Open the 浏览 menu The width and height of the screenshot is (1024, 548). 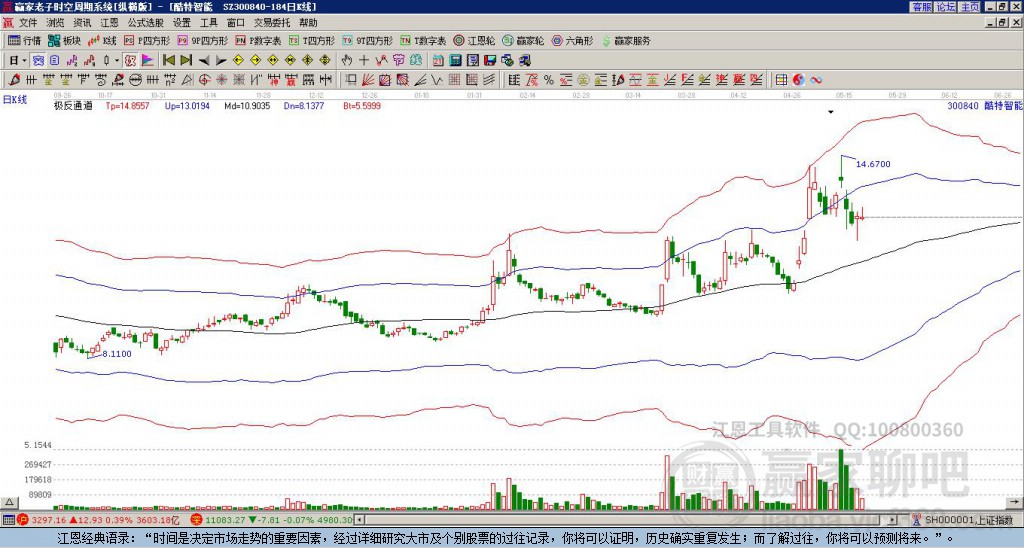tap(55, 23)
